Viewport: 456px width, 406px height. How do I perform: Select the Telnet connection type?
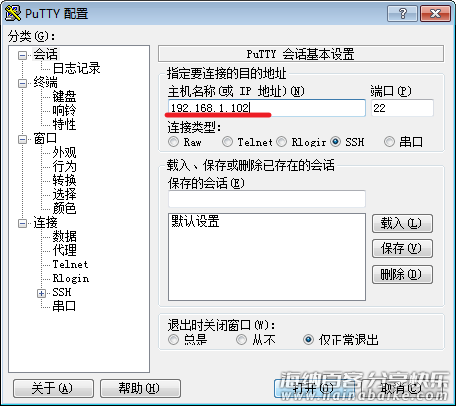(x=227, y=142)
